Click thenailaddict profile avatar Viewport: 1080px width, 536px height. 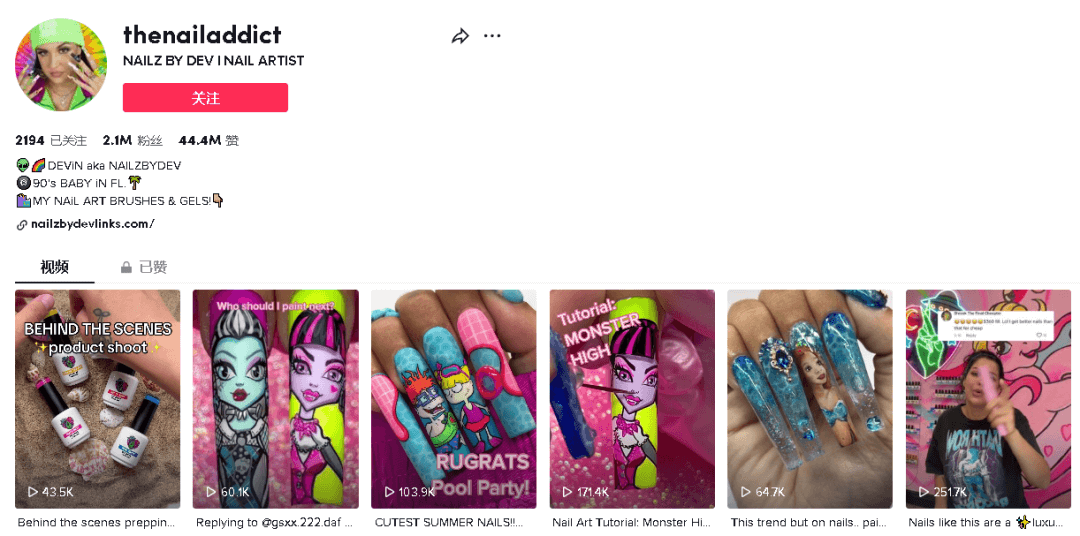[x=61, y=65]
